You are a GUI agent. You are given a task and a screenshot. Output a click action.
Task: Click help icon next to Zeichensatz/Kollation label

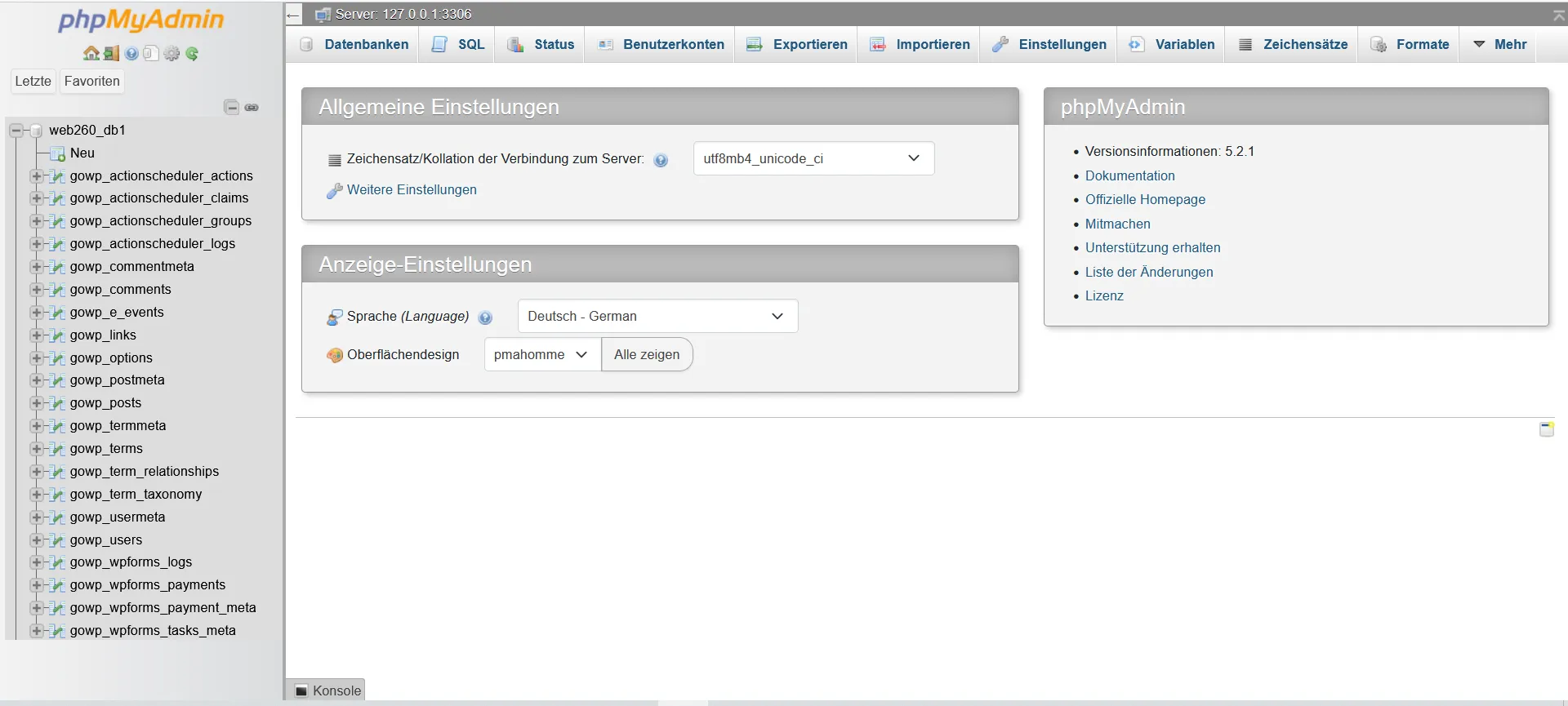(x=661, y=160)
